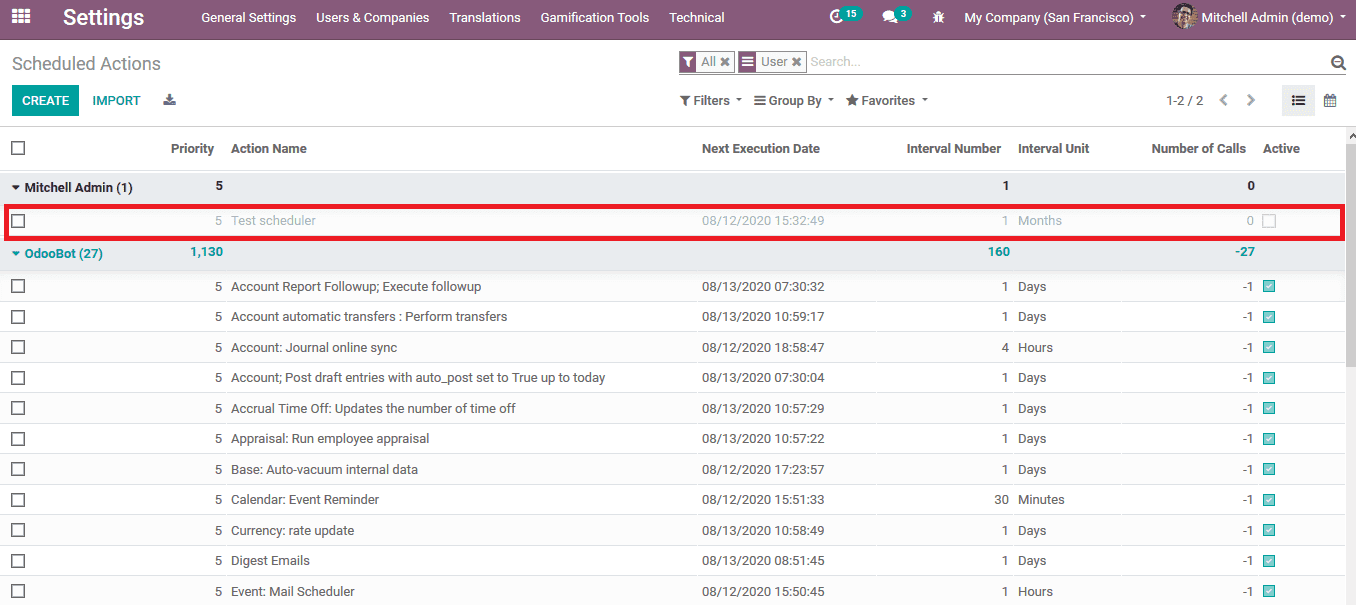
Task: Click the search magnifier icon
Action: pyautogui.click(x=1338, y=62)
